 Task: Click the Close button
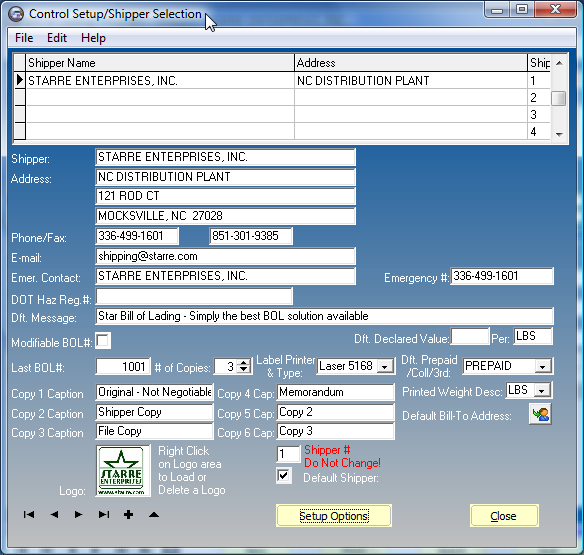tap(504, 516)
